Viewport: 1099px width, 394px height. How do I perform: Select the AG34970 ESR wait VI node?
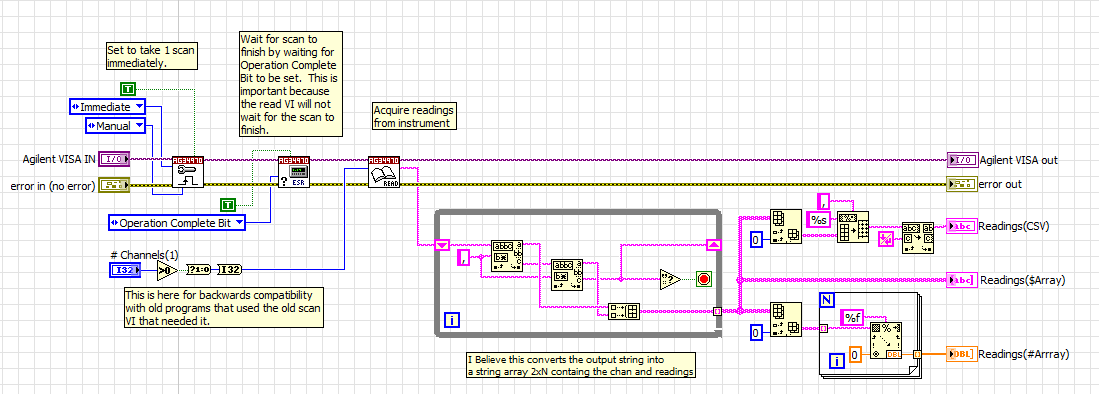tap(293, 172)
